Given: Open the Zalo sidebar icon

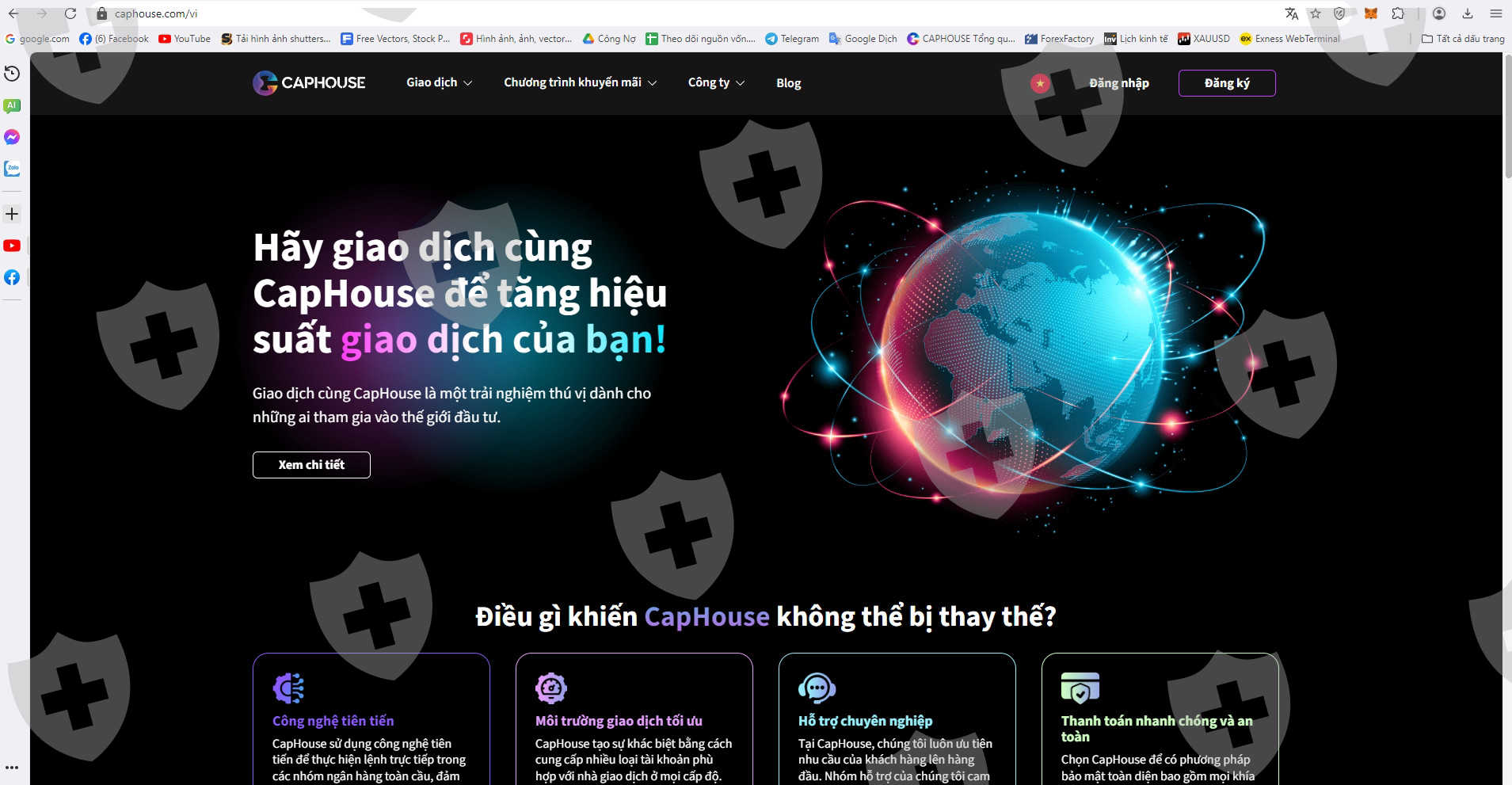Looking at the screenshot, I should point(12,169).
